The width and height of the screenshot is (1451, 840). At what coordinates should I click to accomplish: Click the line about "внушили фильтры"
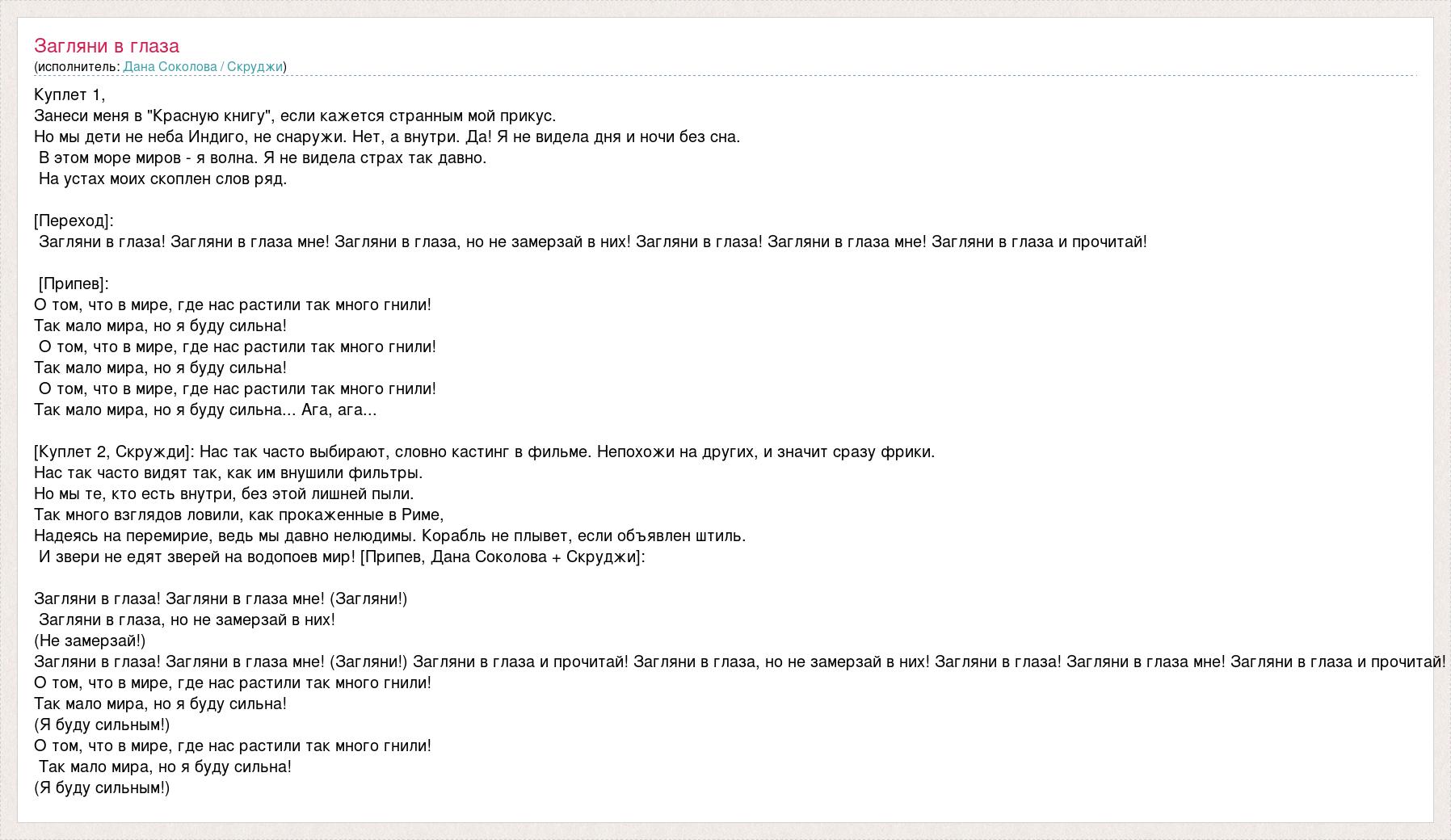coord(229,472)
